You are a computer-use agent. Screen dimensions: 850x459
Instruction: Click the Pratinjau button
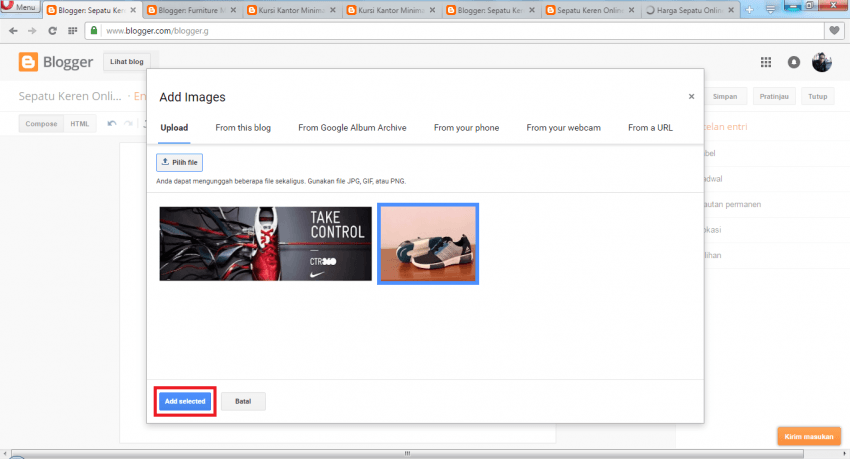[774, 96]
